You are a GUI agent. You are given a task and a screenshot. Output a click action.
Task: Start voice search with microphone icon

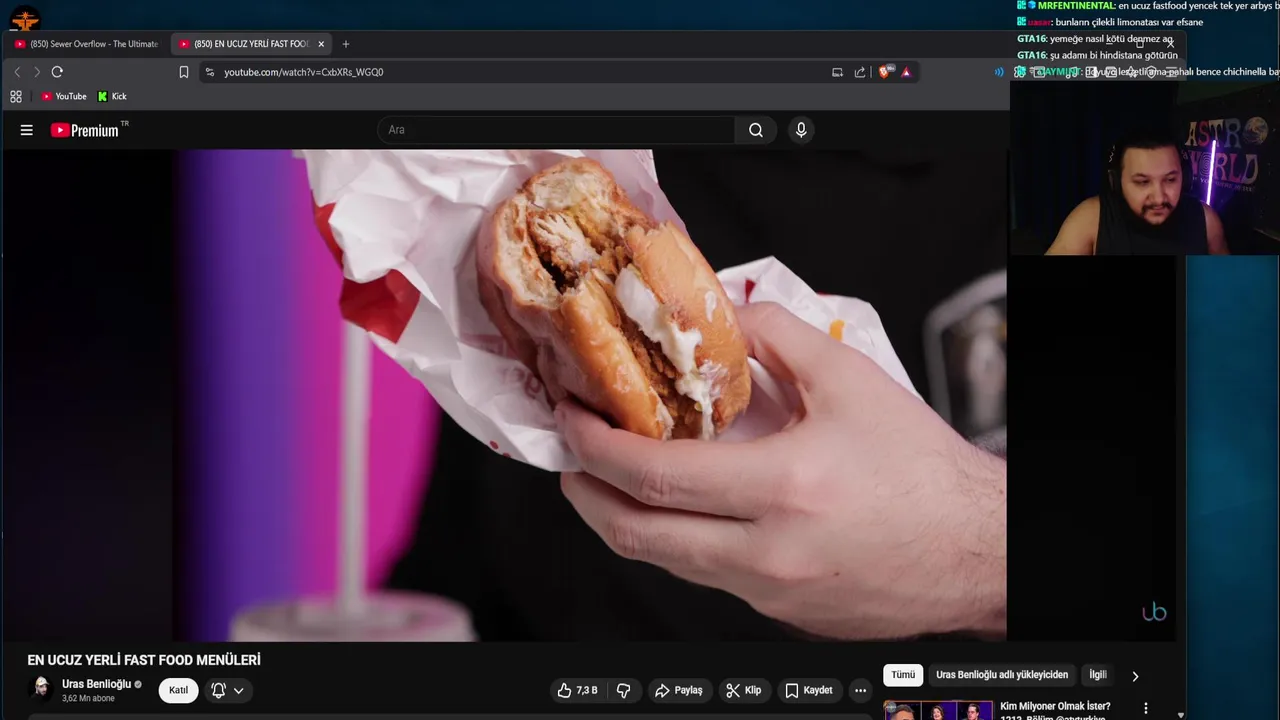click(801, 130)
